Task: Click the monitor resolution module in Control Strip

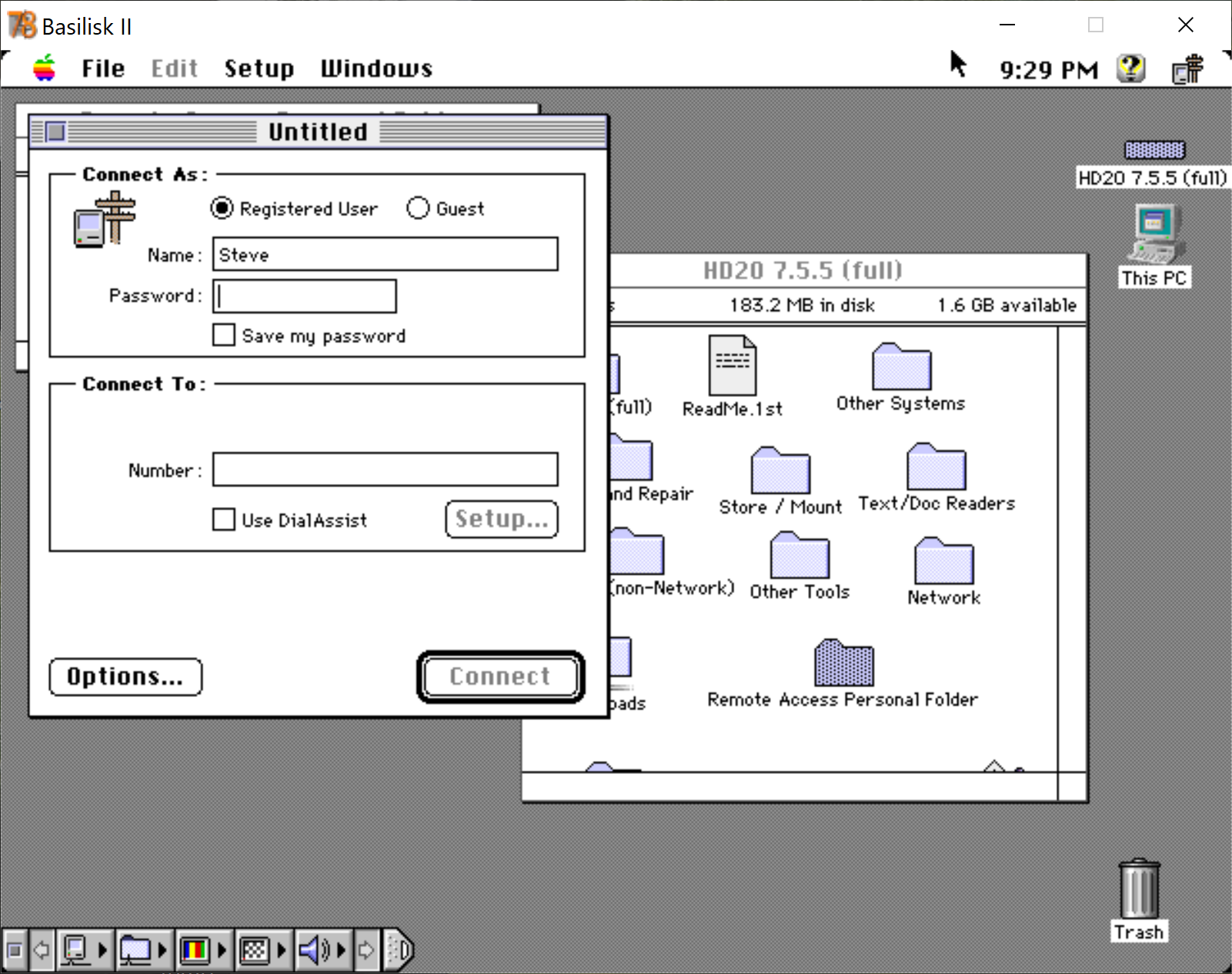Action: pos(254,950)
